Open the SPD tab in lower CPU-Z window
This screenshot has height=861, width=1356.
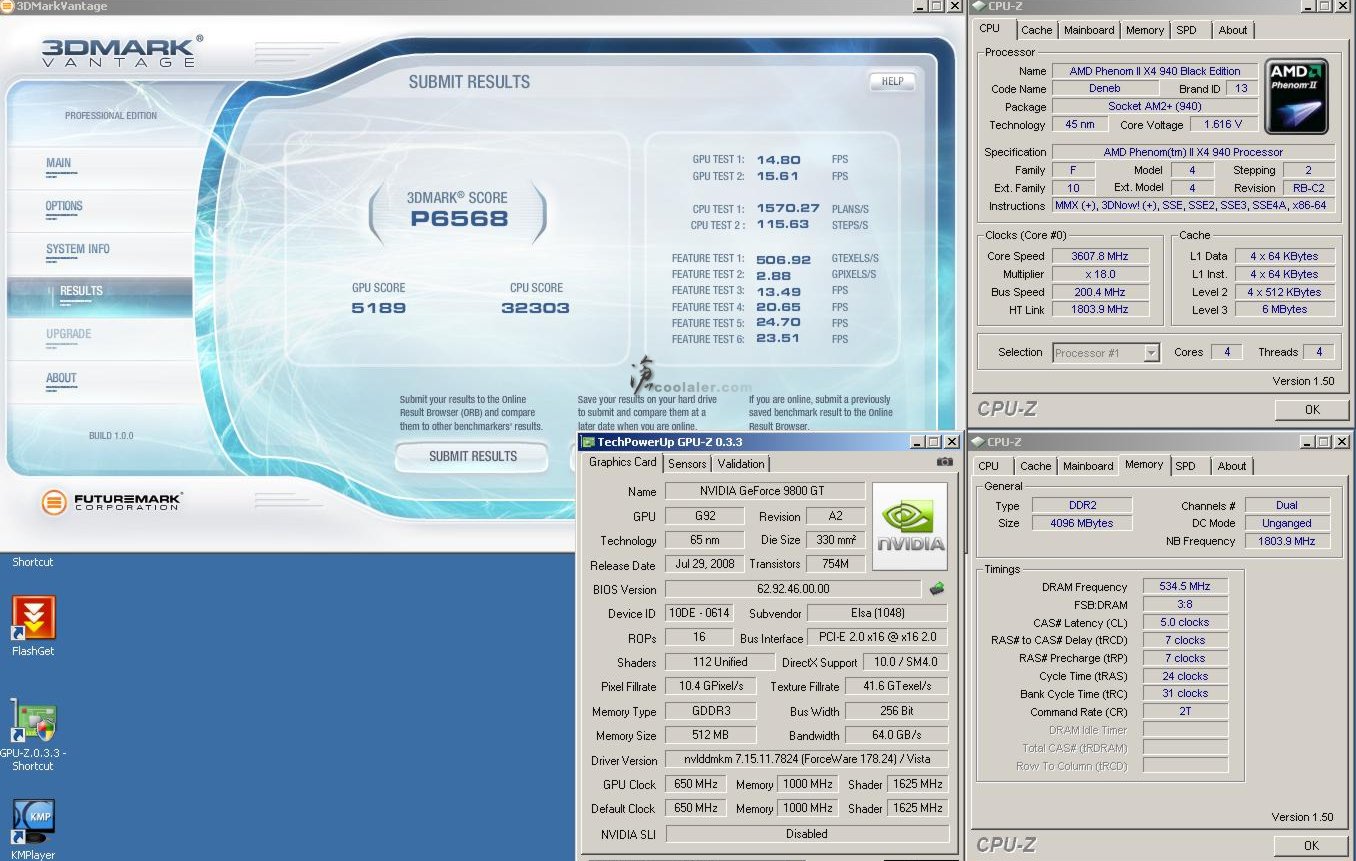pos(1185,466)
